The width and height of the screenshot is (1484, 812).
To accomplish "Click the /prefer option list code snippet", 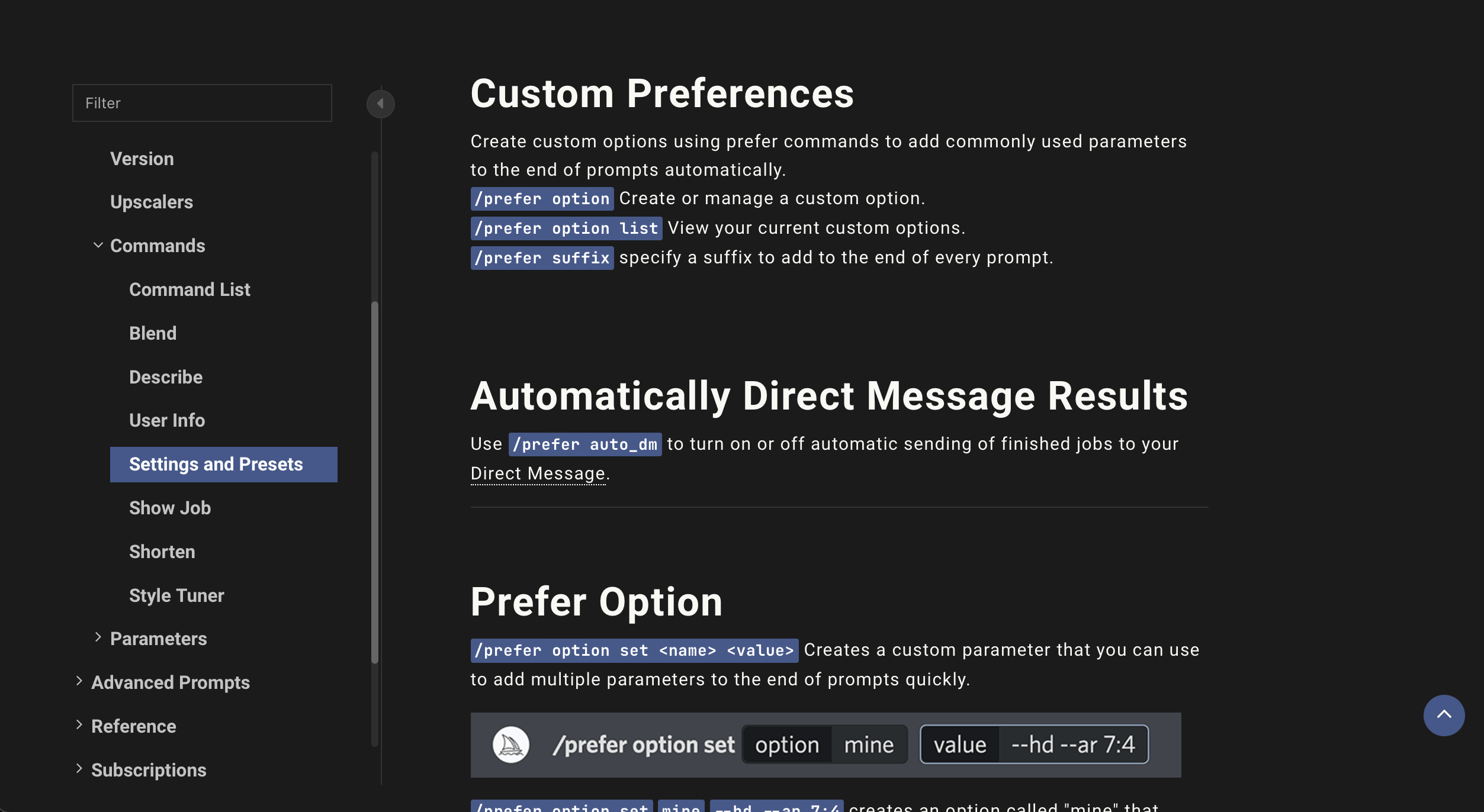I will [x=566, y=228].
